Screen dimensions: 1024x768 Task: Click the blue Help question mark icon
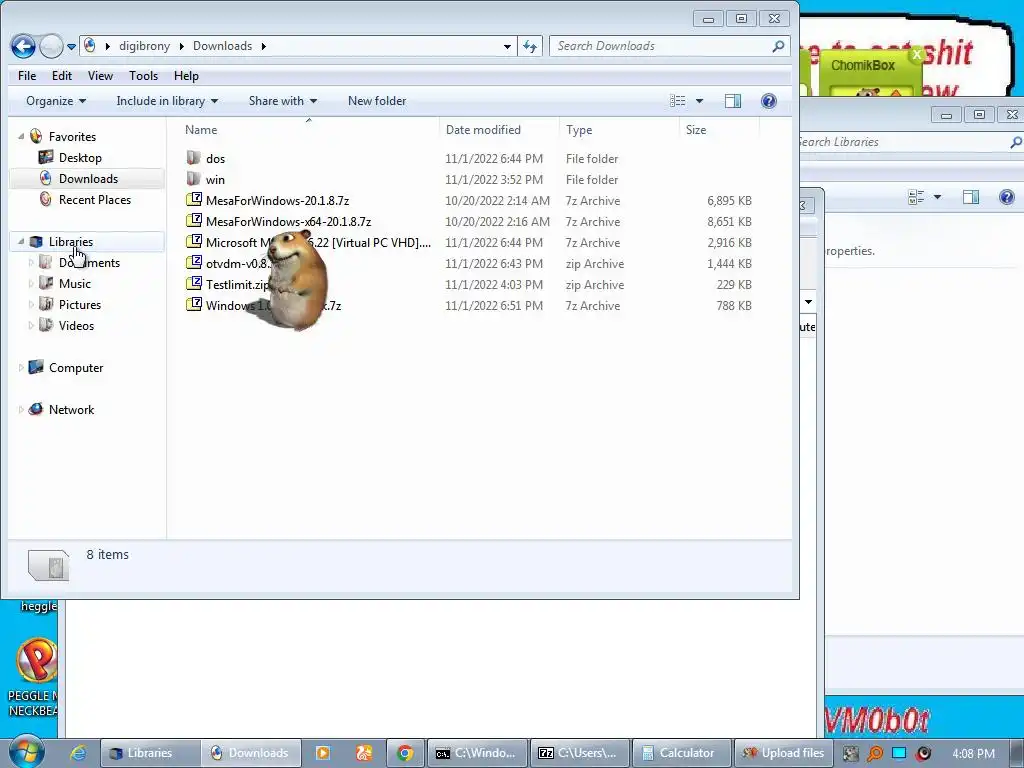coord(769,101)
